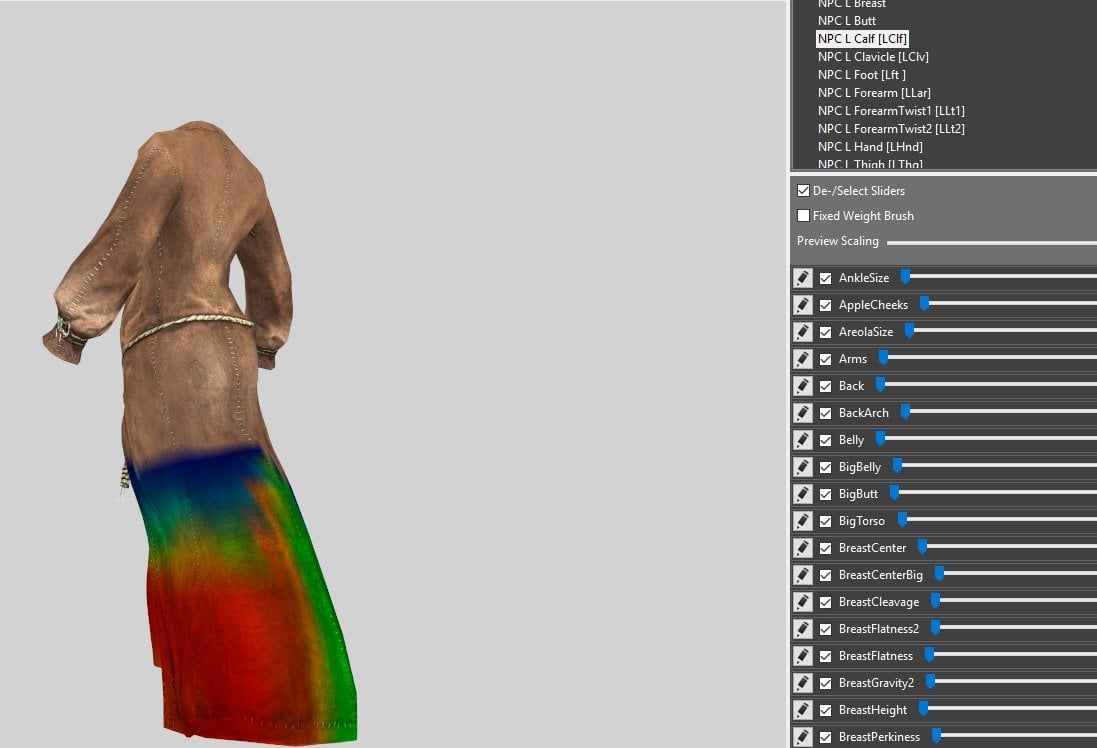The width and height of the screenshot is (1097, 748).
Task: Click the pencil icon for BreastPerkiness
Action: (802, 737)
